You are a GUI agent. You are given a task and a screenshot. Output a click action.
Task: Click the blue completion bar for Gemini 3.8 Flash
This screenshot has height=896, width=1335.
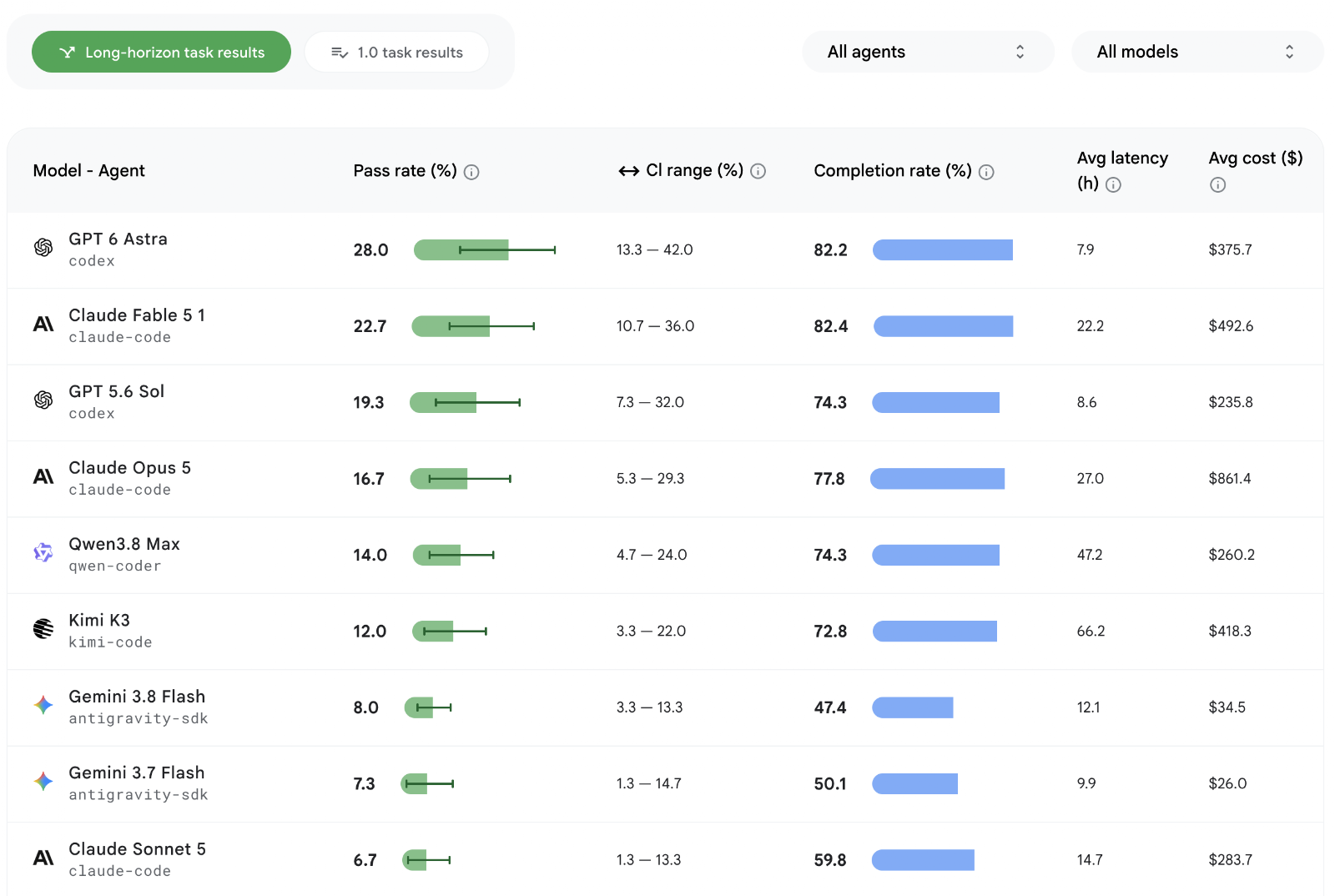[x=913, y=707]
